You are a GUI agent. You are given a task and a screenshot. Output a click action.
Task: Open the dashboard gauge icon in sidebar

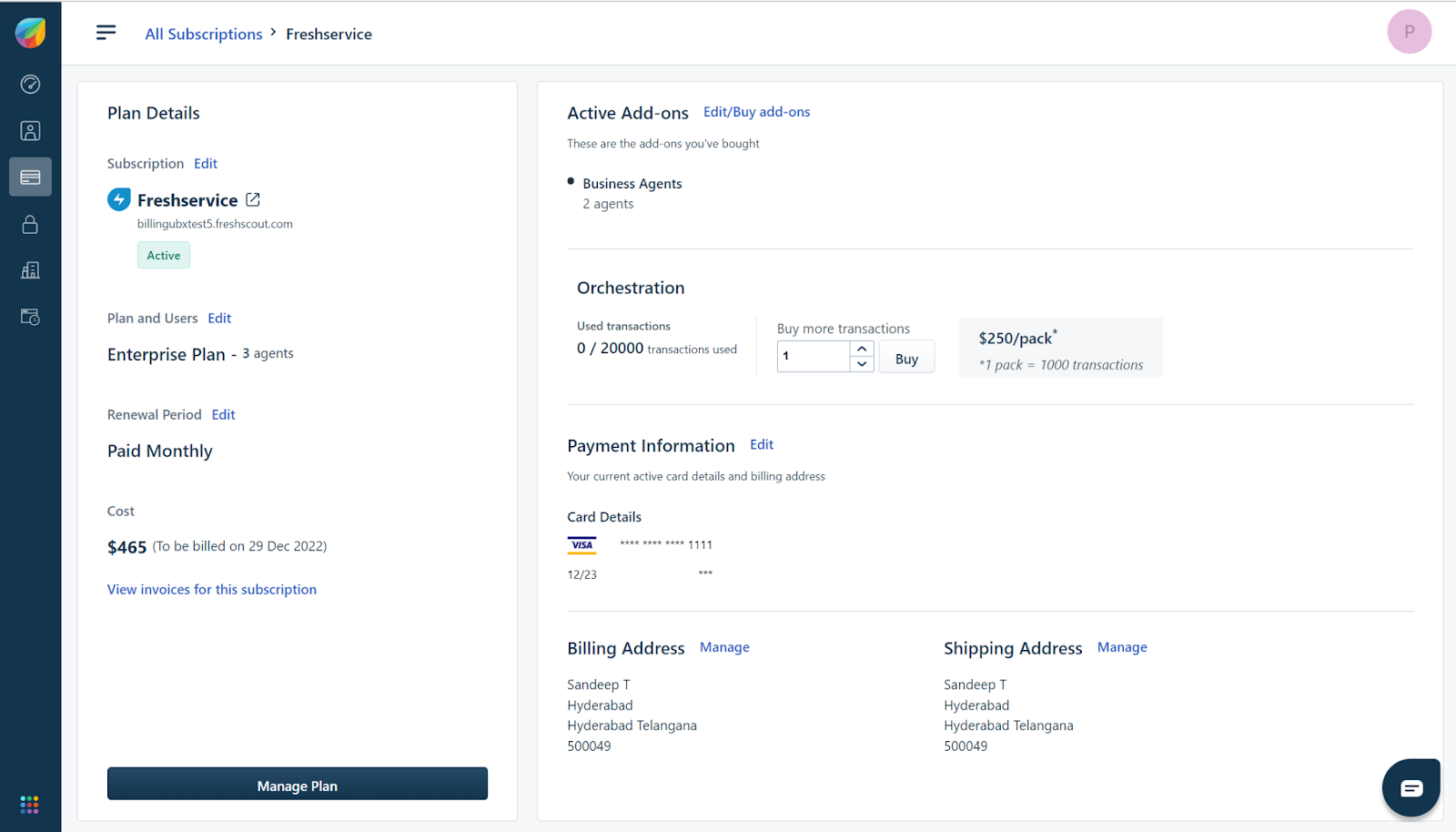click(30, 85)
